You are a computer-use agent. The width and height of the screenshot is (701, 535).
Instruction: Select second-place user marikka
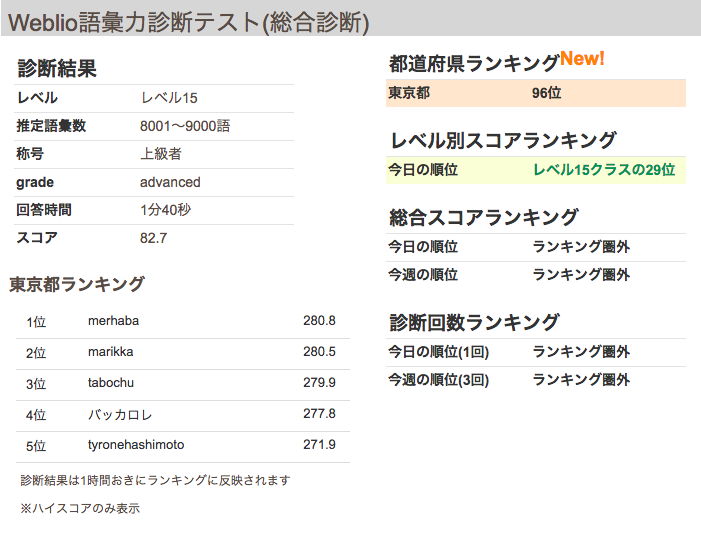tap(110, 352)
